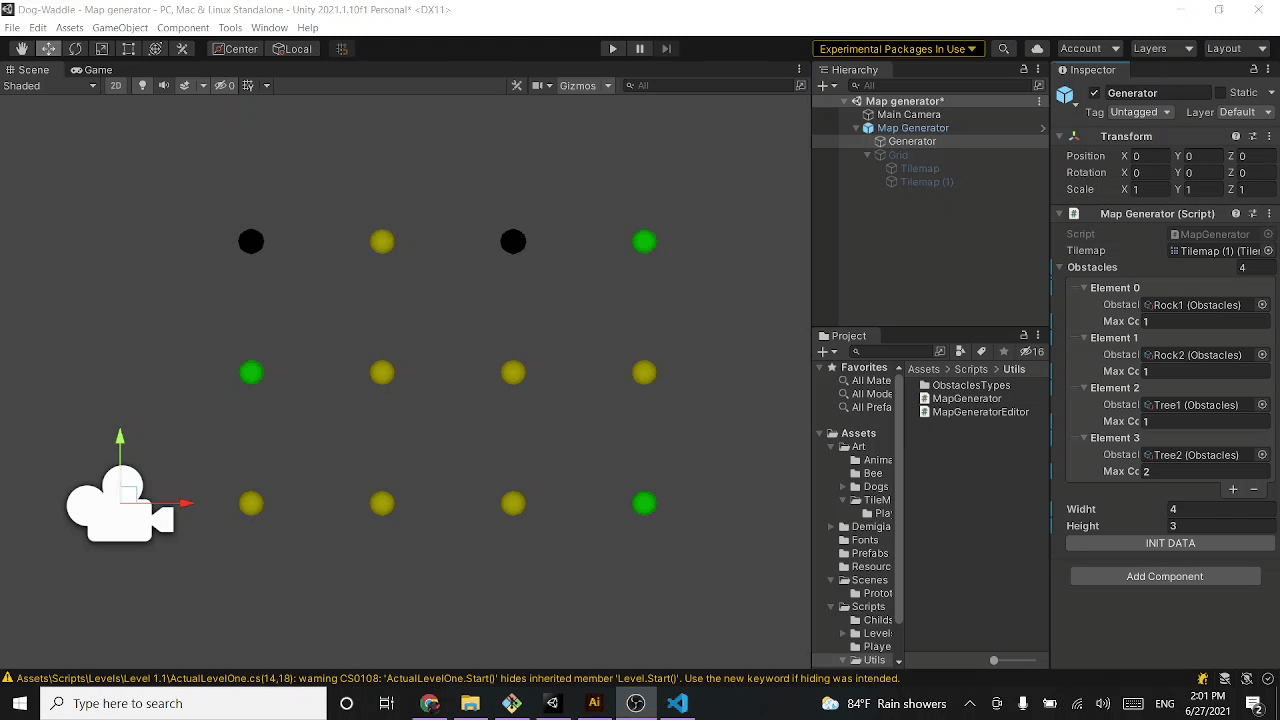Toggle scene lighting with the lightbulb icon

click(142, 86)
